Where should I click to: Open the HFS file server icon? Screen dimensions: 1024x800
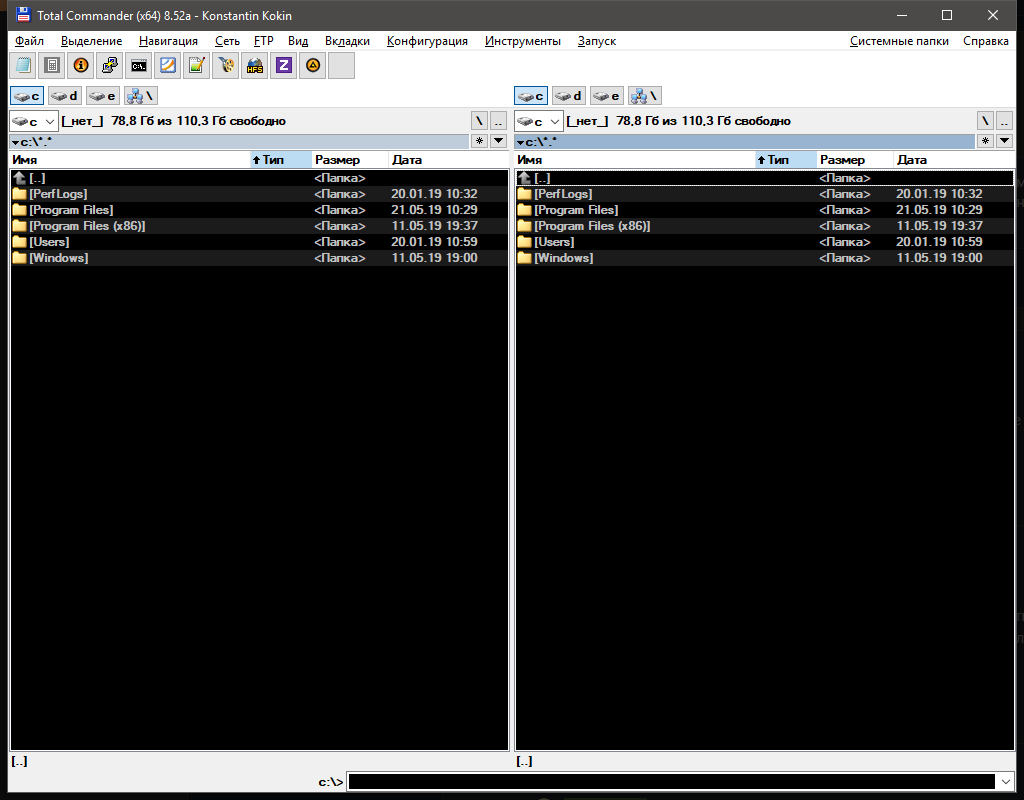(254, 65)
